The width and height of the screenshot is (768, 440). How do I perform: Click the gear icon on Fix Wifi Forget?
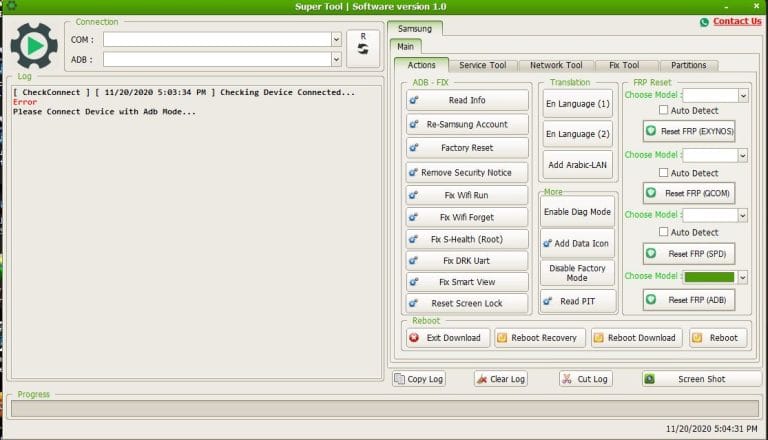click(x=414, y=217)
